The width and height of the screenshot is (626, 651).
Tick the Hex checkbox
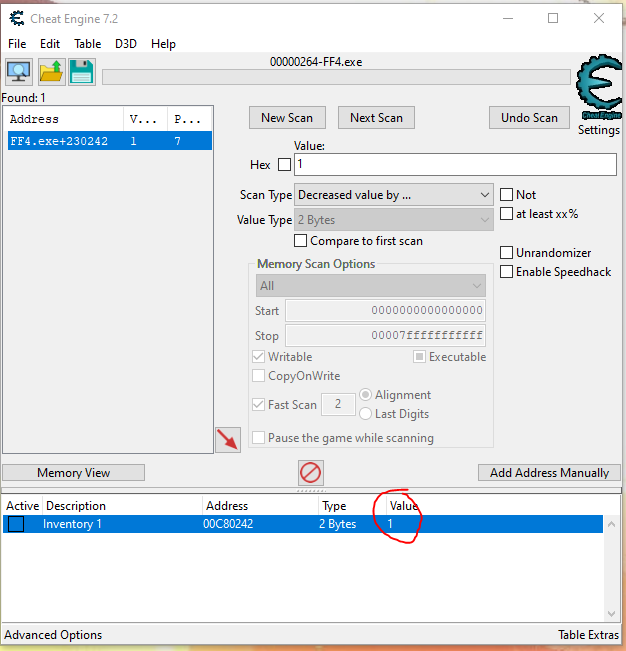pos(284,164)
